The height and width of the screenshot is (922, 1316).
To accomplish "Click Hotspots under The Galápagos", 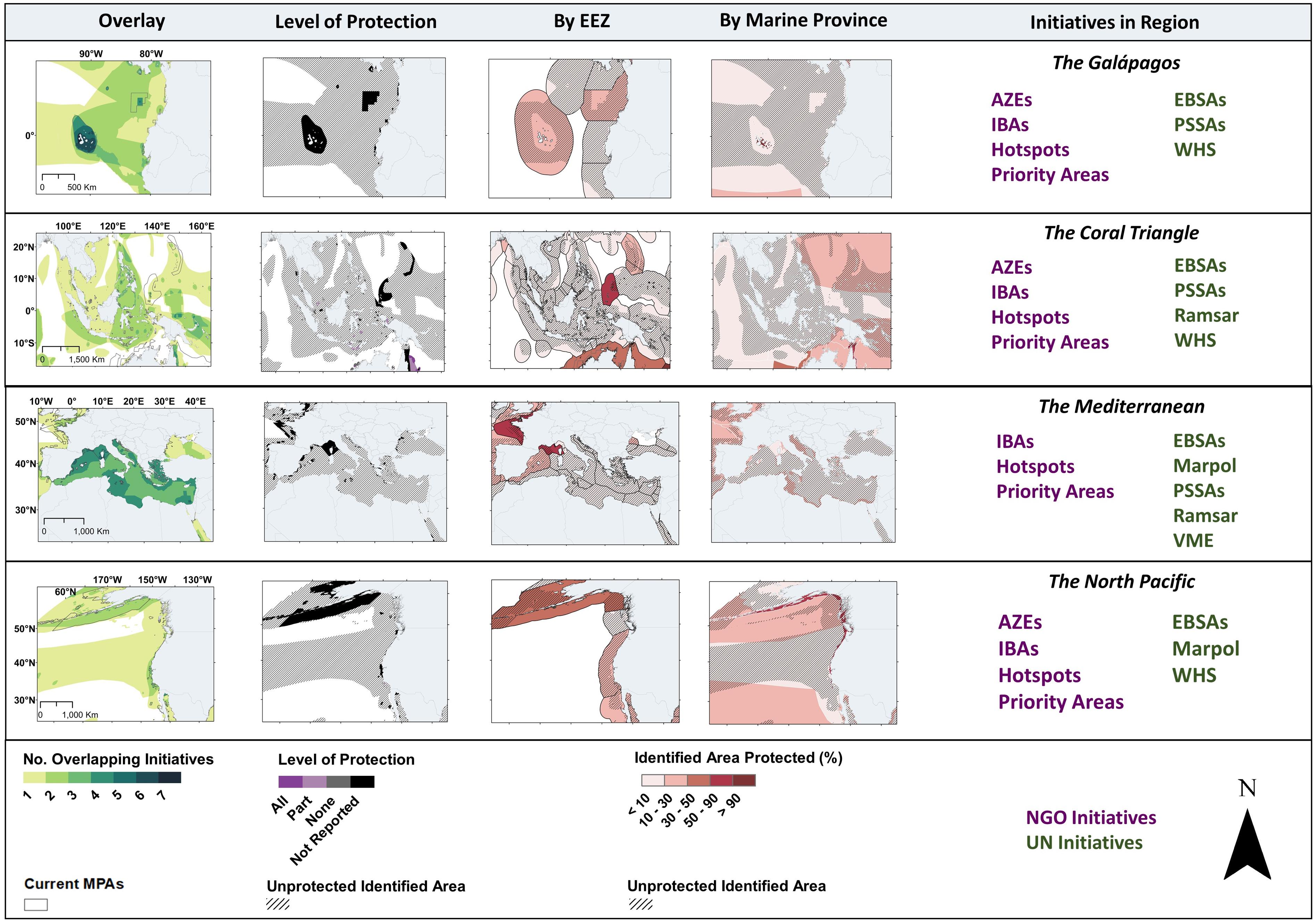I will (x=1030, y=150).
